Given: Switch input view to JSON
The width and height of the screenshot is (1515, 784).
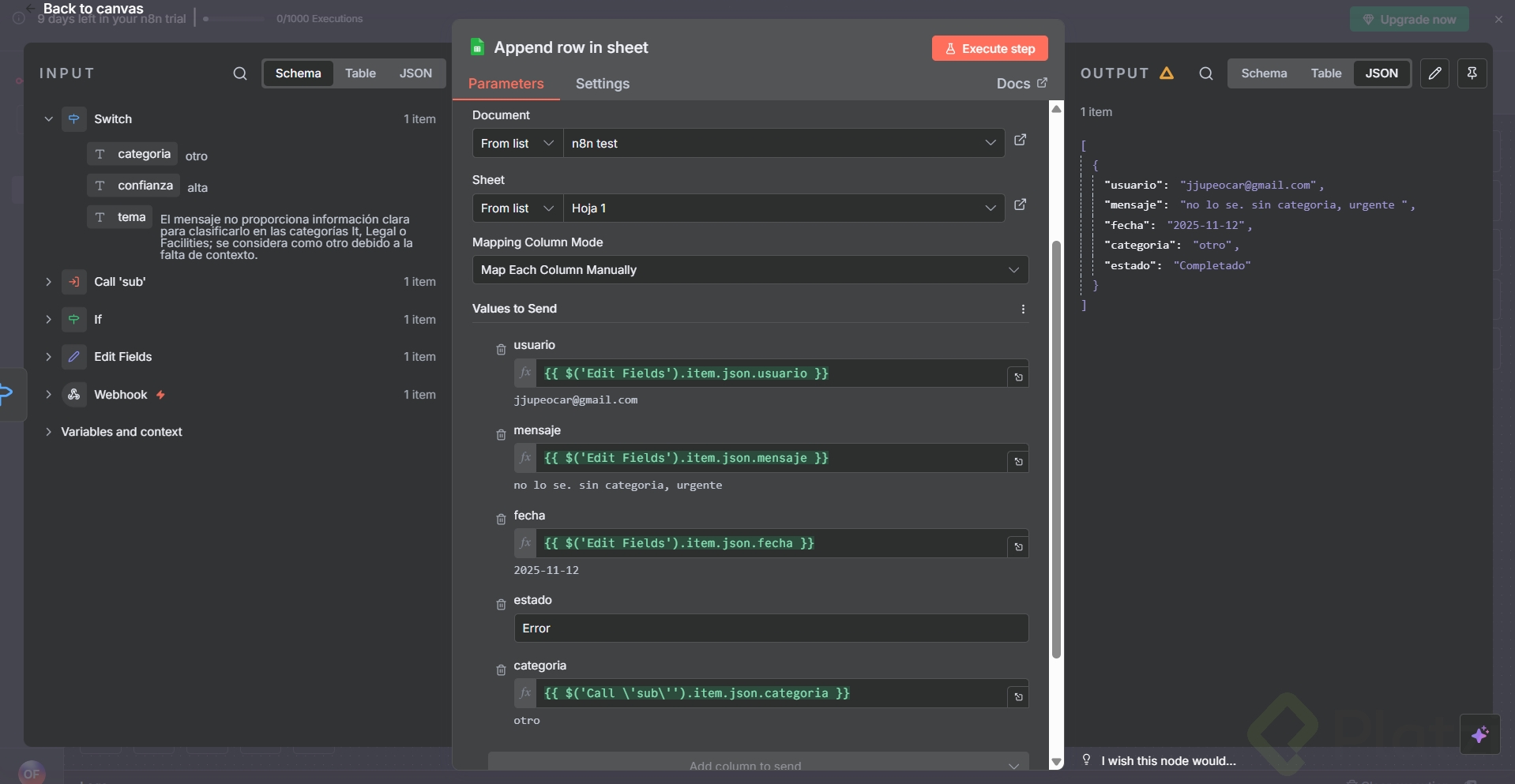Looking at the screenshot, I should [x=415, y=73].
